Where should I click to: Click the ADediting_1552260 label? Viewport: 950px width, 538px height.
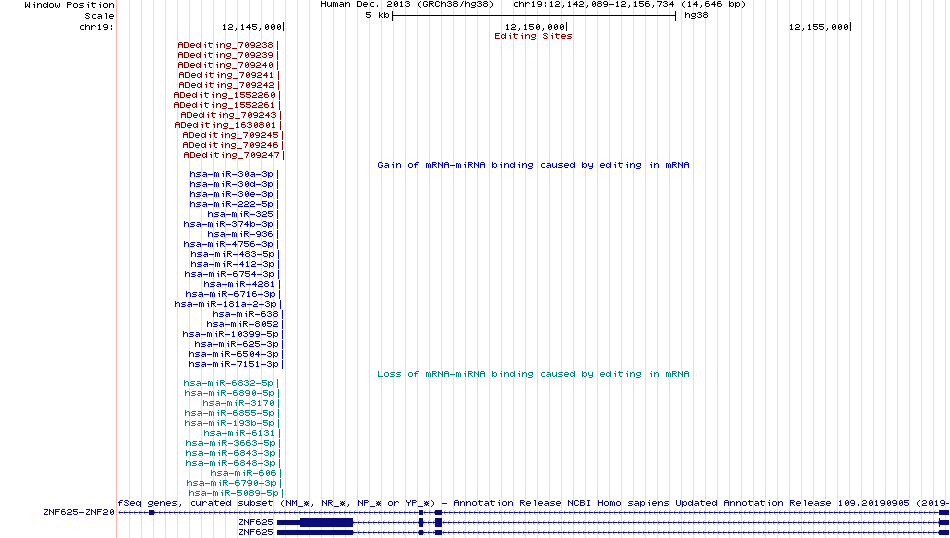(224, 95)
